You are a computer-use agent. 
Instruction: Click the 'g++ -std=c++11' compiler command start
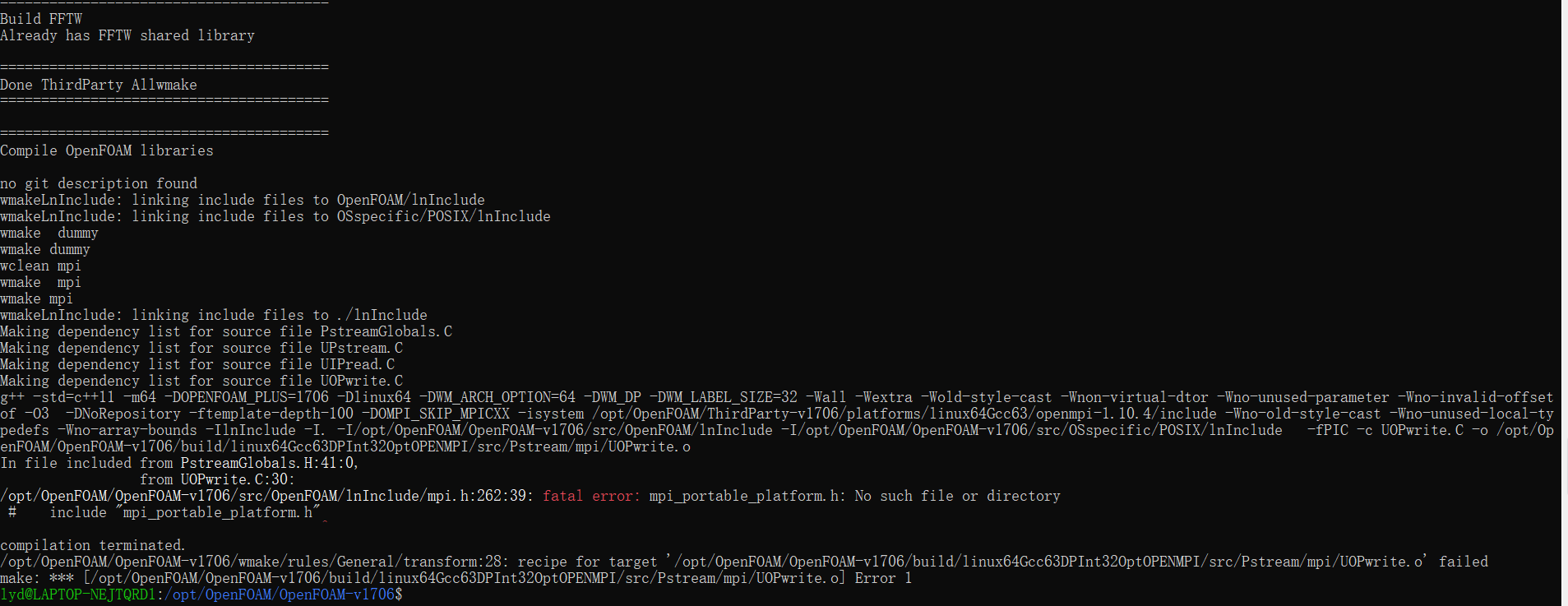point(58,397)
